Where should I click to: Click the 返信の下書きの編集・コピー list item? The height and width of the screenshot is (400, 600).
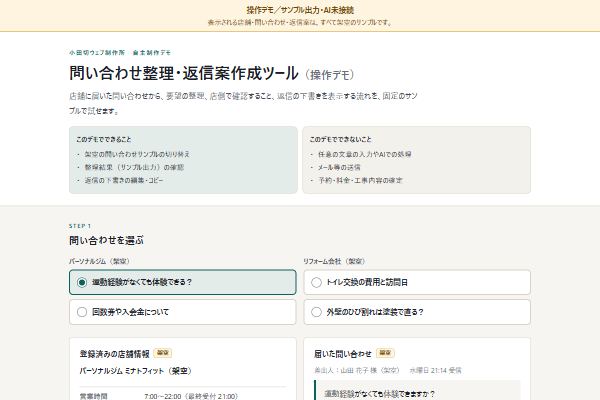coord(124,180)
